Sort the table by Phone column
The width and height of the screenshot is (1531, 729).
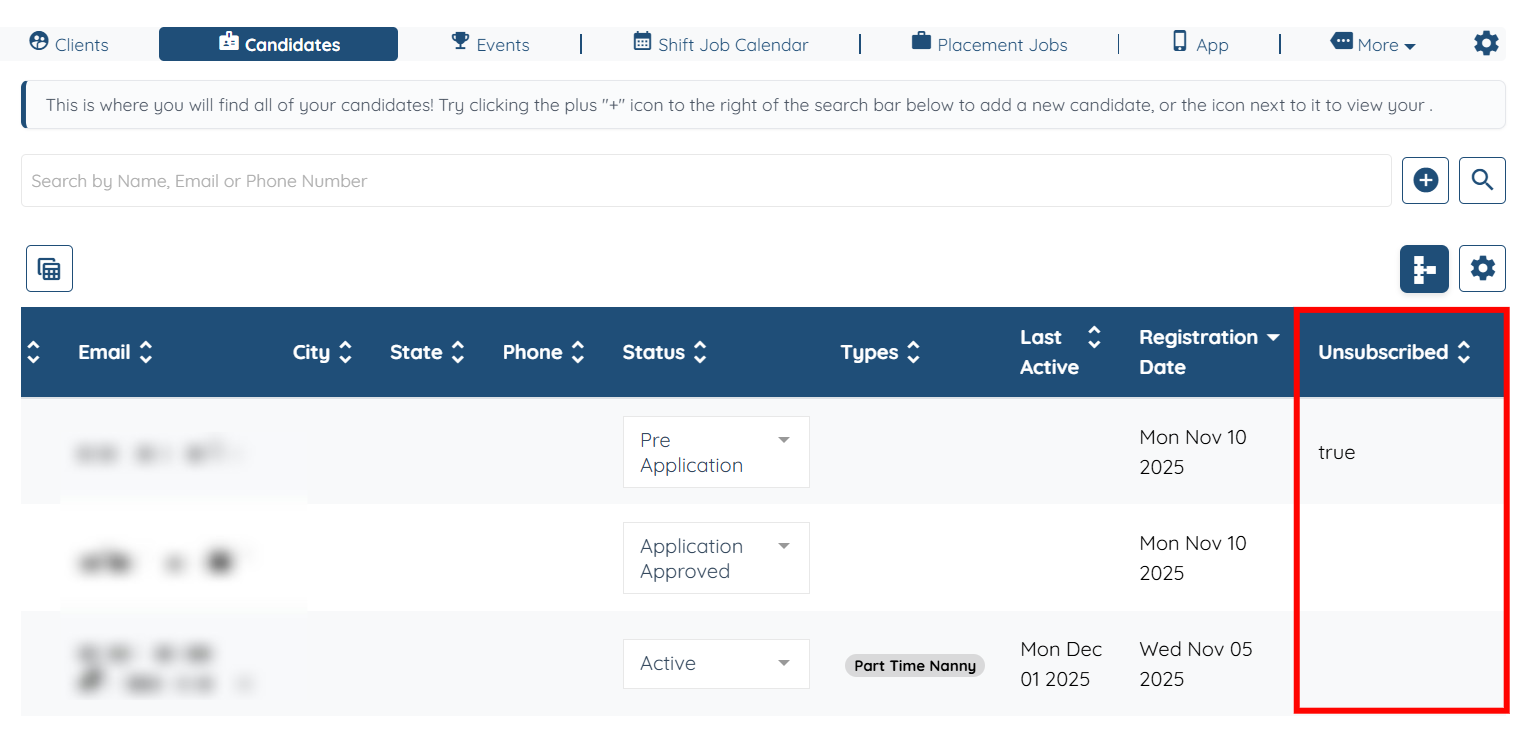(544, 352)
